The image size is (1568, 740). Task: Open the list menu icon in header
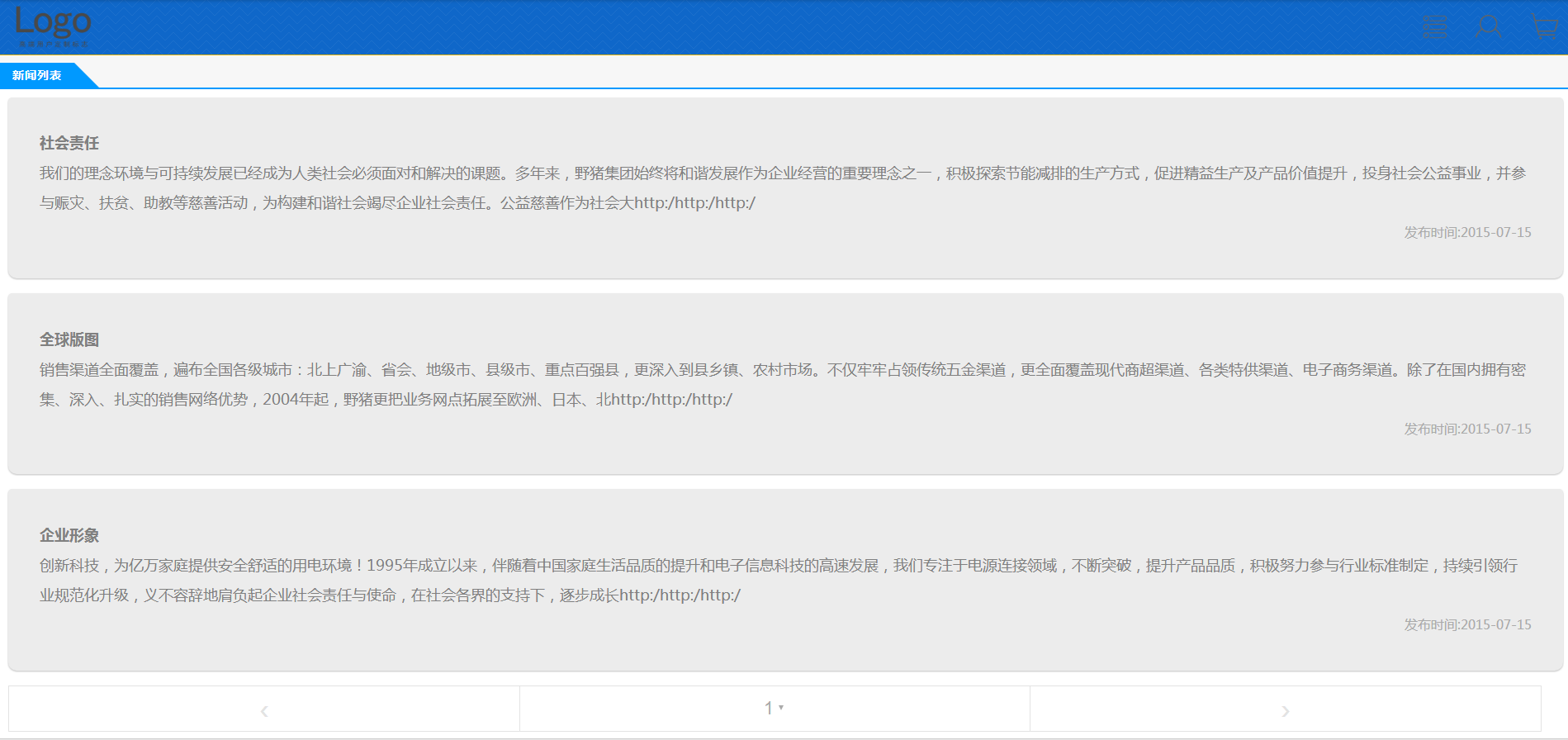click(x=1435, y=26)
